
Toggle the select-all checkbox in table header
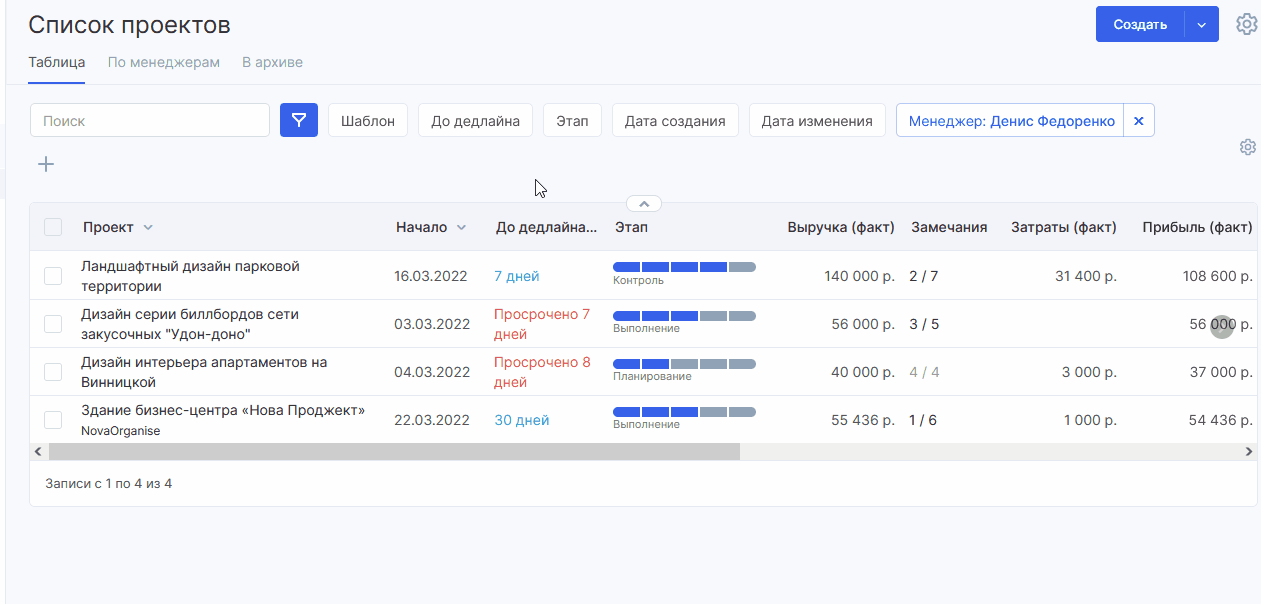53,227
